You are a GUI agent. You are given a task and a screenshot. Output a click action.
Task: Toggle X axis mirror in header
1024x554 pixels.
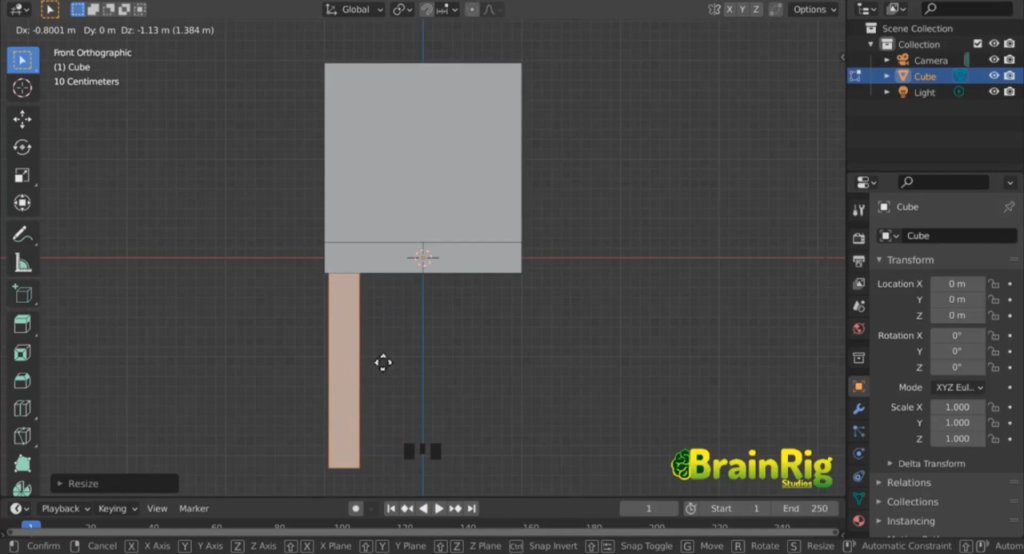(729, 9)
